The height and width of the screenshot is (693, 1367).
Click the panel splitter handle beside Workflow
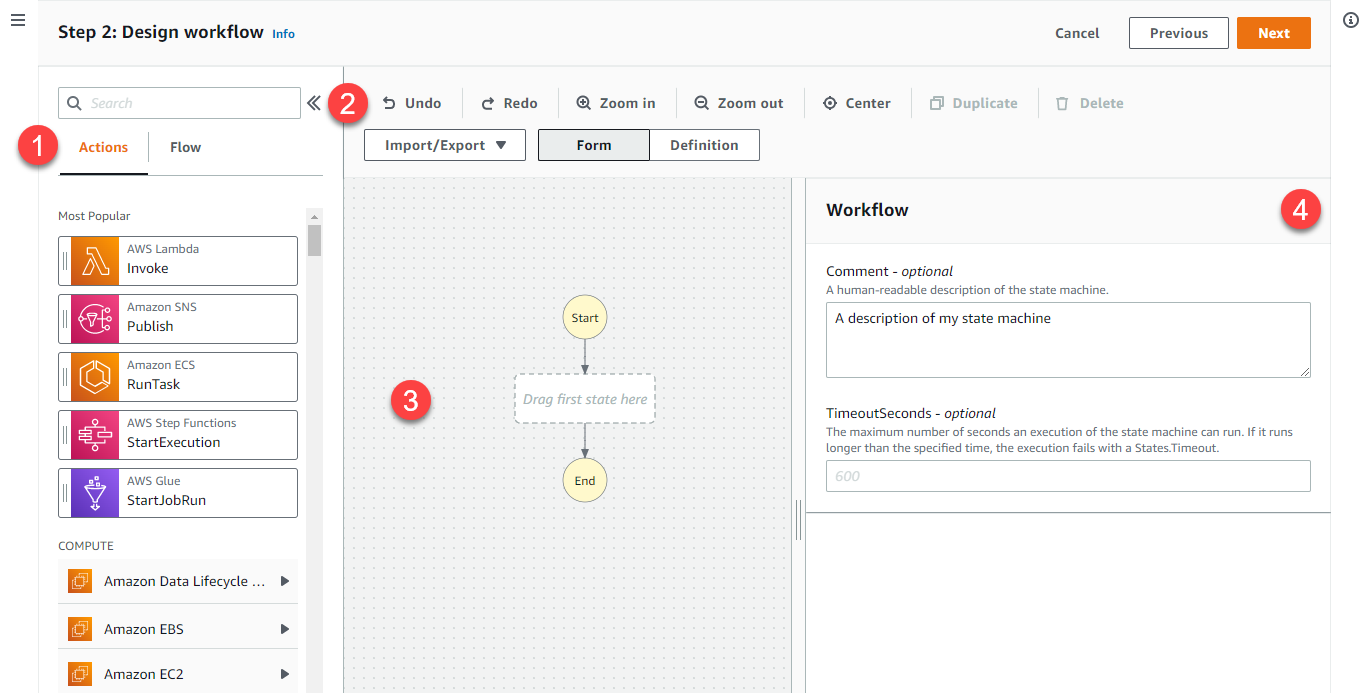click(x=799, y=519)
